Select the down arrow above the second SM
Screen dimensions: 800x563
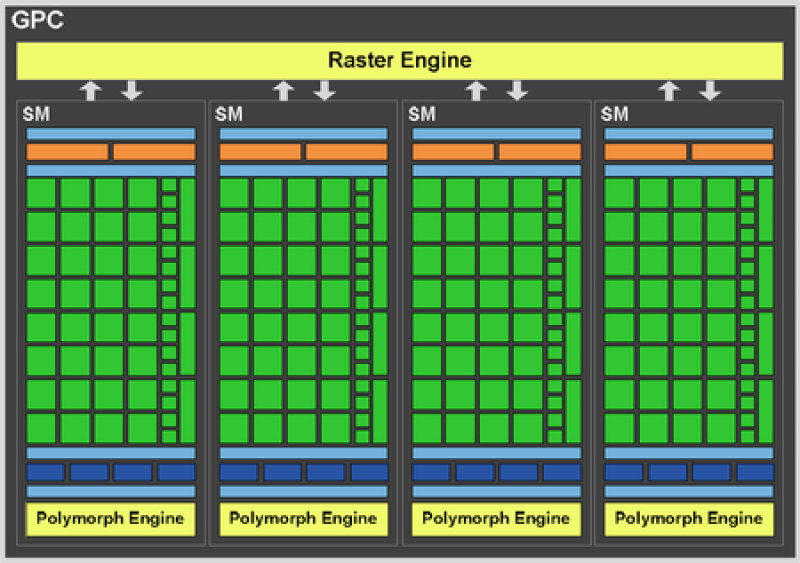click(x=324, y=91)
